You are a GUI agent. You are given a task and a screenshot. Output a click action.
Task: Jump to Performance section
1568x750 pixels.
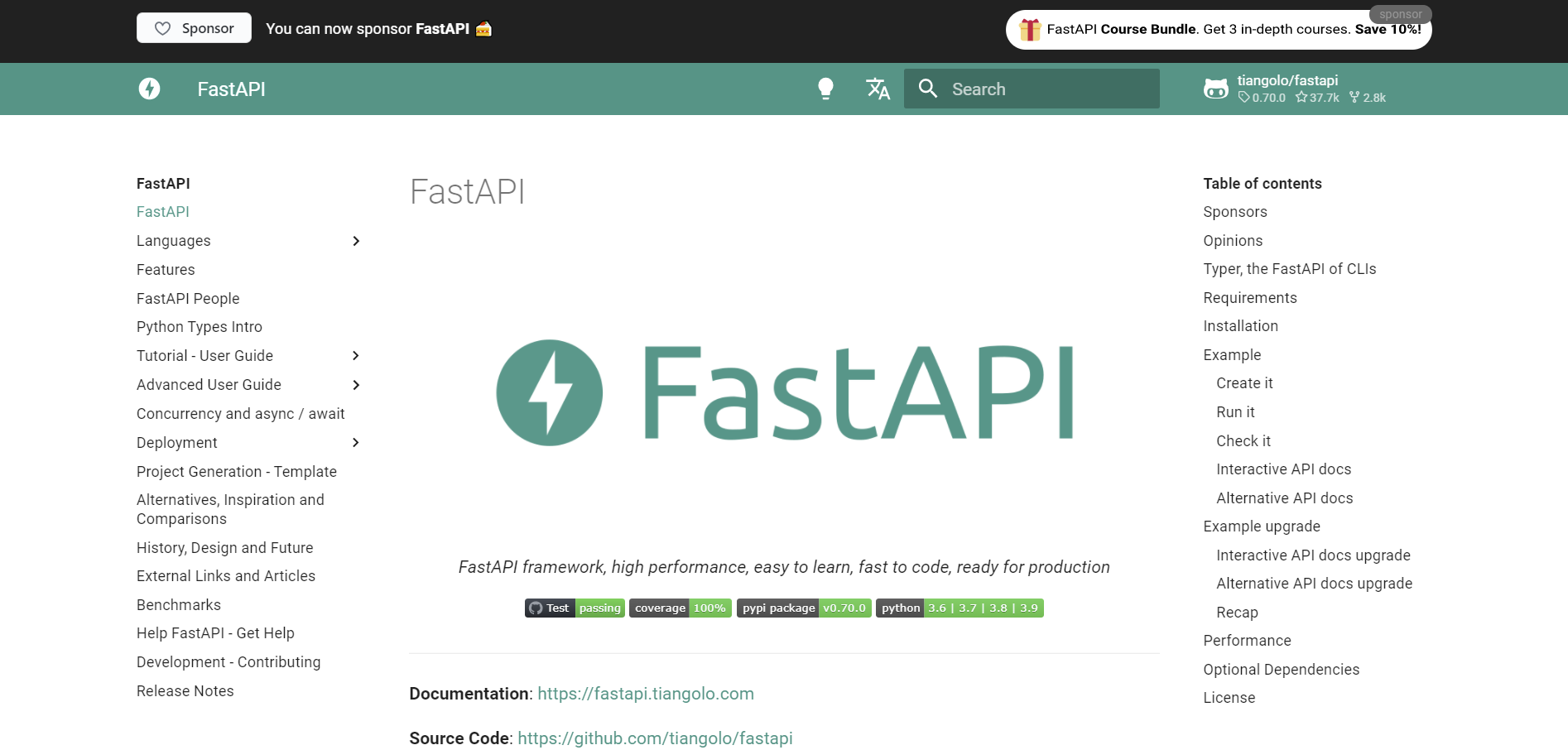point(1247,641)
